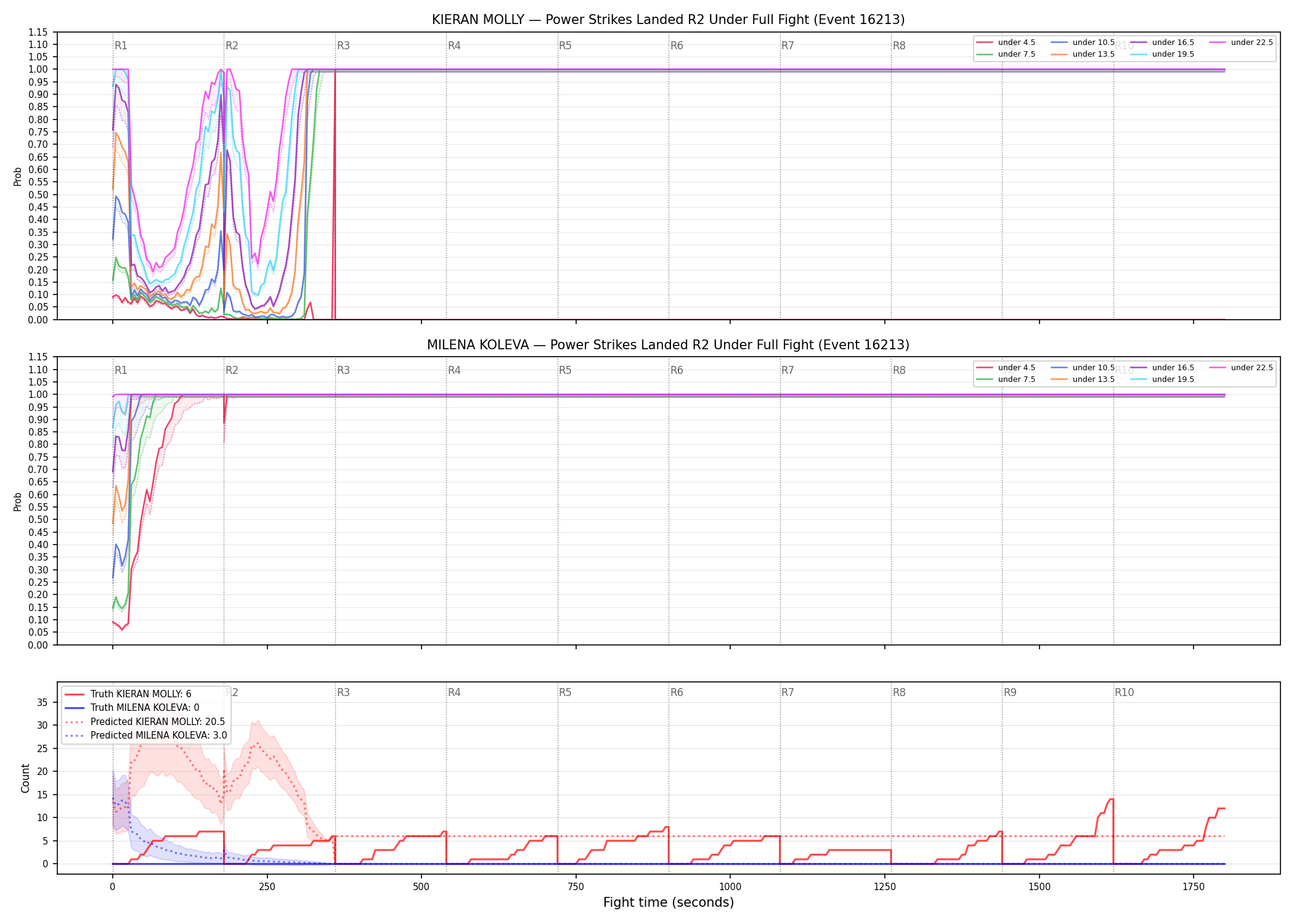This screenshot has height=924, width=1294.
Task: Click the 'under 16.5' legend entry in the top chart
Action: tap(1162, 43)
